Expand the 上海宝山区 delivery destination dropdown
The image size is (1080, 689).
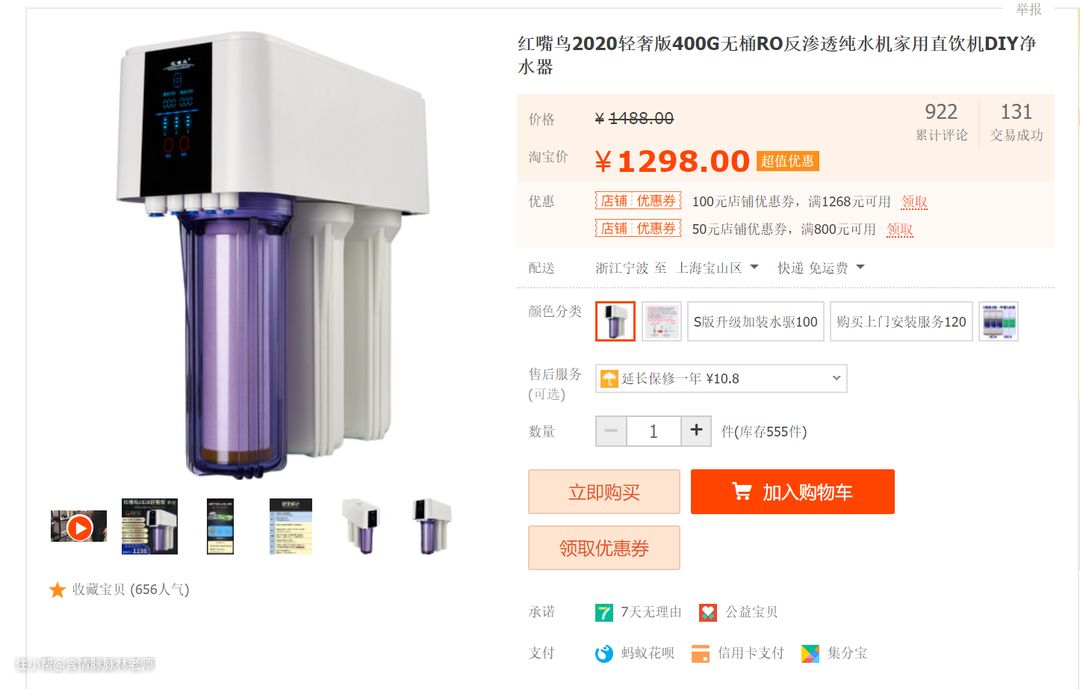(x=717, y=267)
